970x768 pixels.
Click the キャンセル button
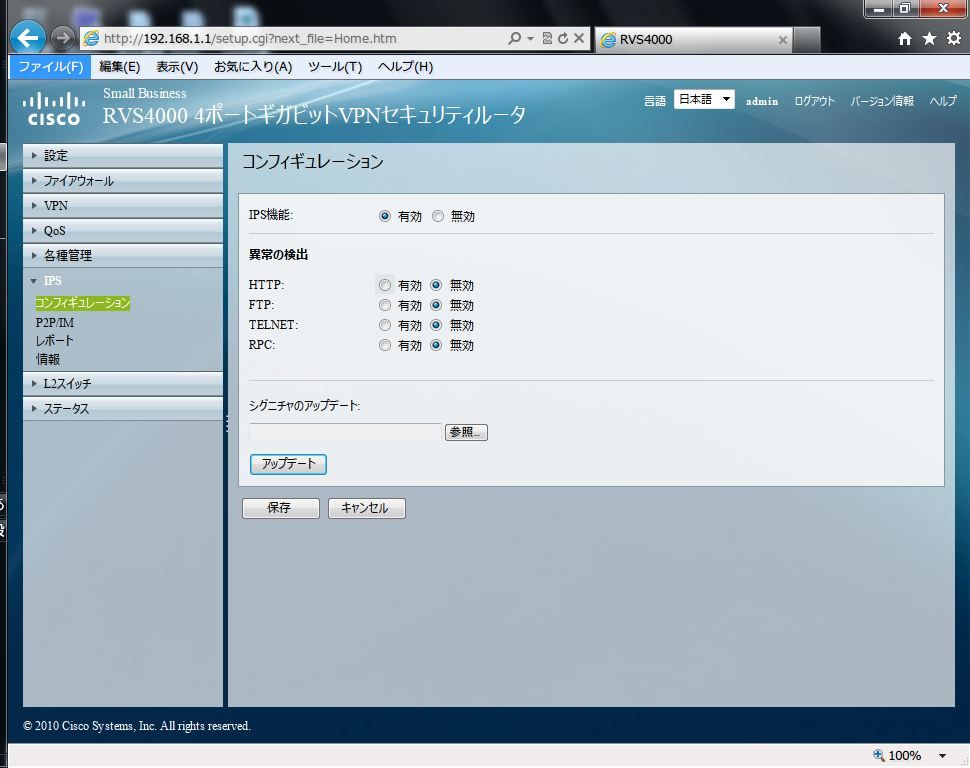click(366, 508)
